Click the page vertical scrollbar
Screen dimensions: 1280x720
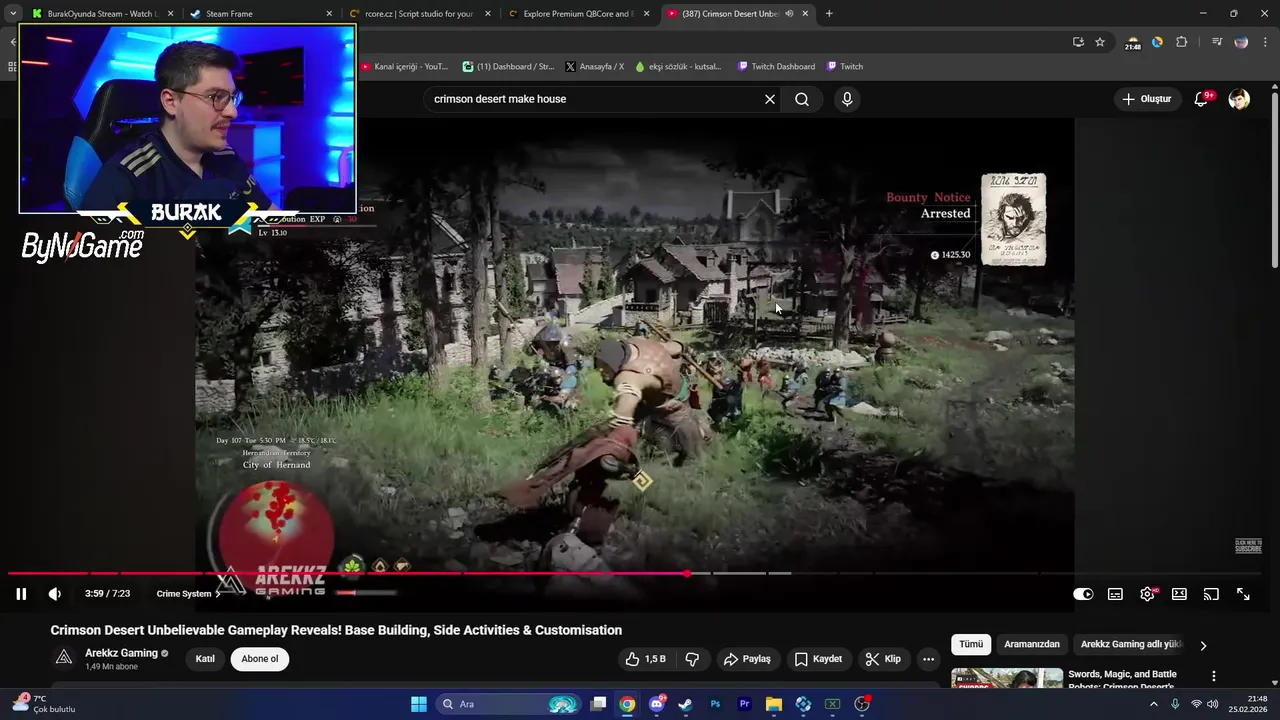click(x=1274, y=178)
